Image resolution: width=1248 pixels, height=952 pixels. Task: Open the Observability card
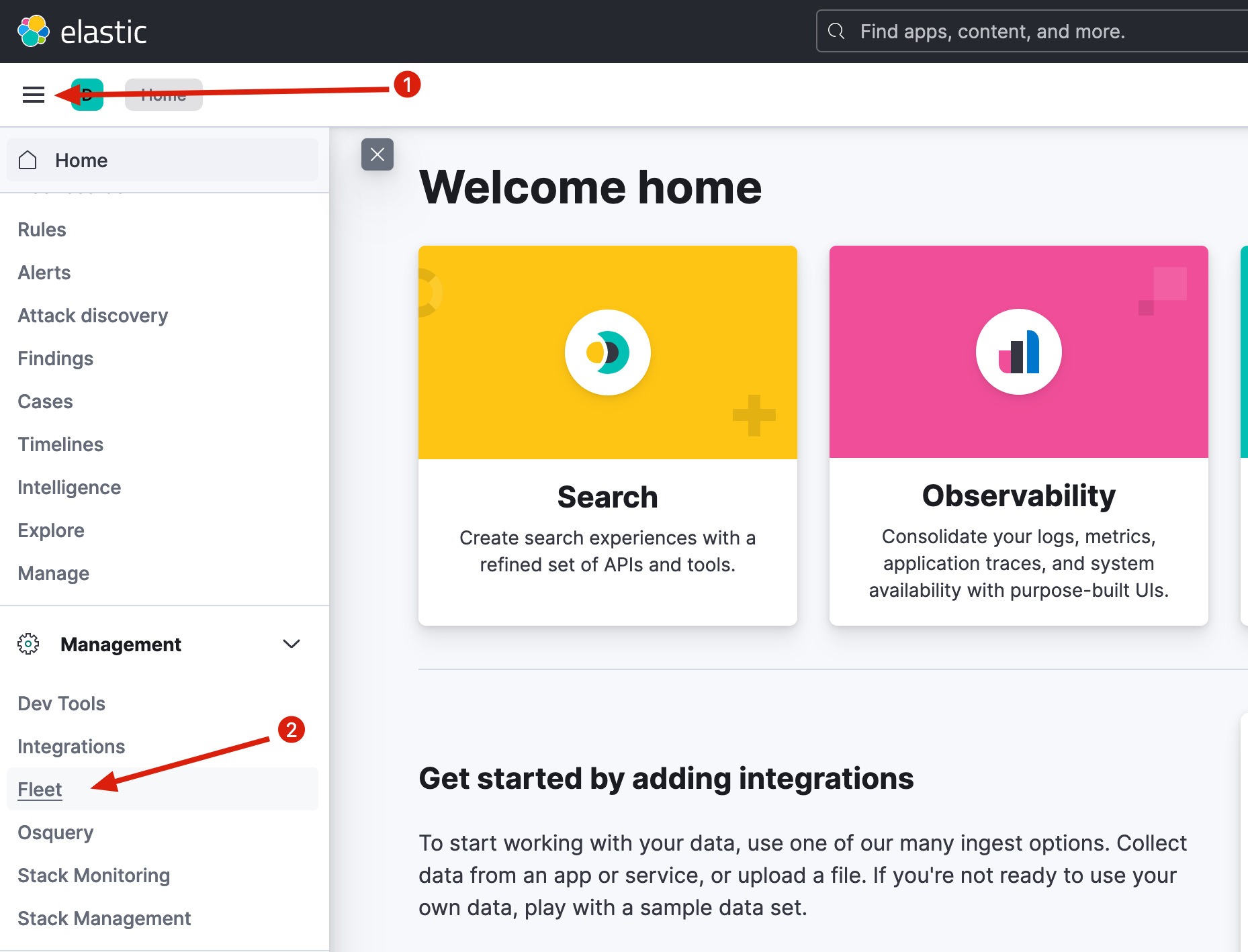[x=1019, y=436]
